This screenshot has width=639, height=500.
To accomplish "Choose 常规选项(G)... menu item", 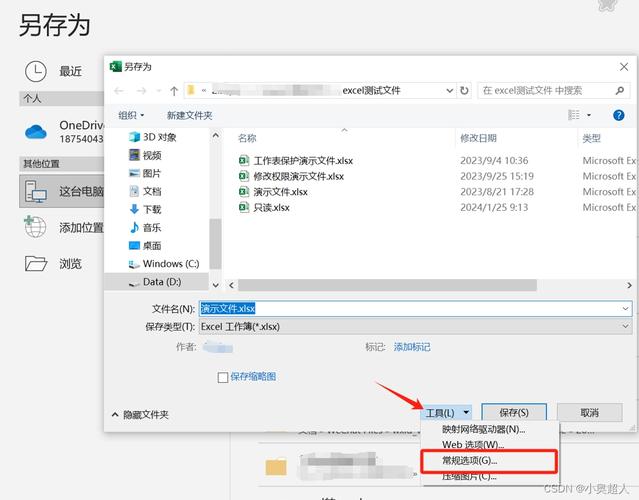I will [488, 461].
